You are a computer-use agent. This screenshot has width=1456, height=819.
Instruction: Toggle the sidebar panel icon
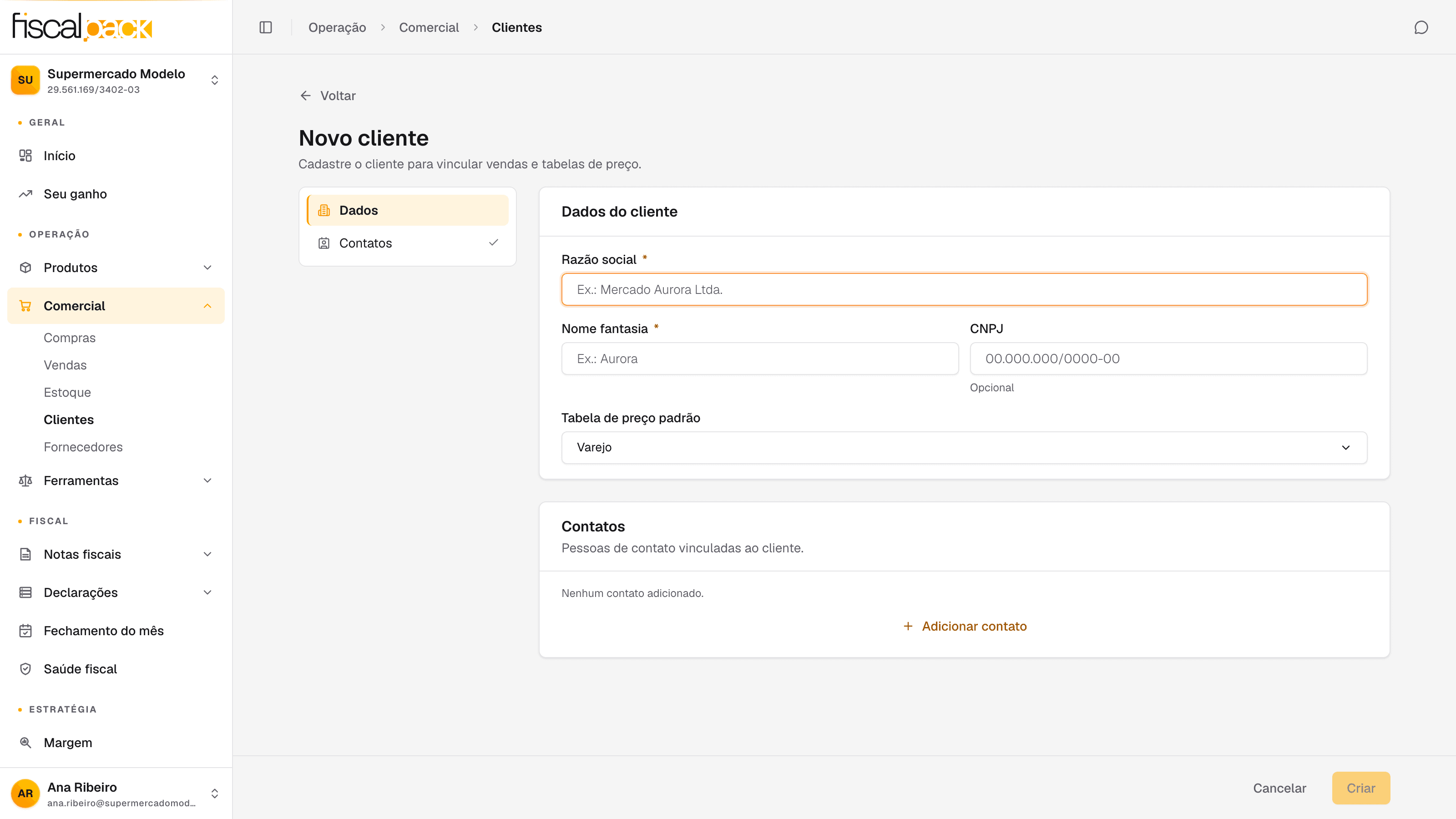point(266,27)
